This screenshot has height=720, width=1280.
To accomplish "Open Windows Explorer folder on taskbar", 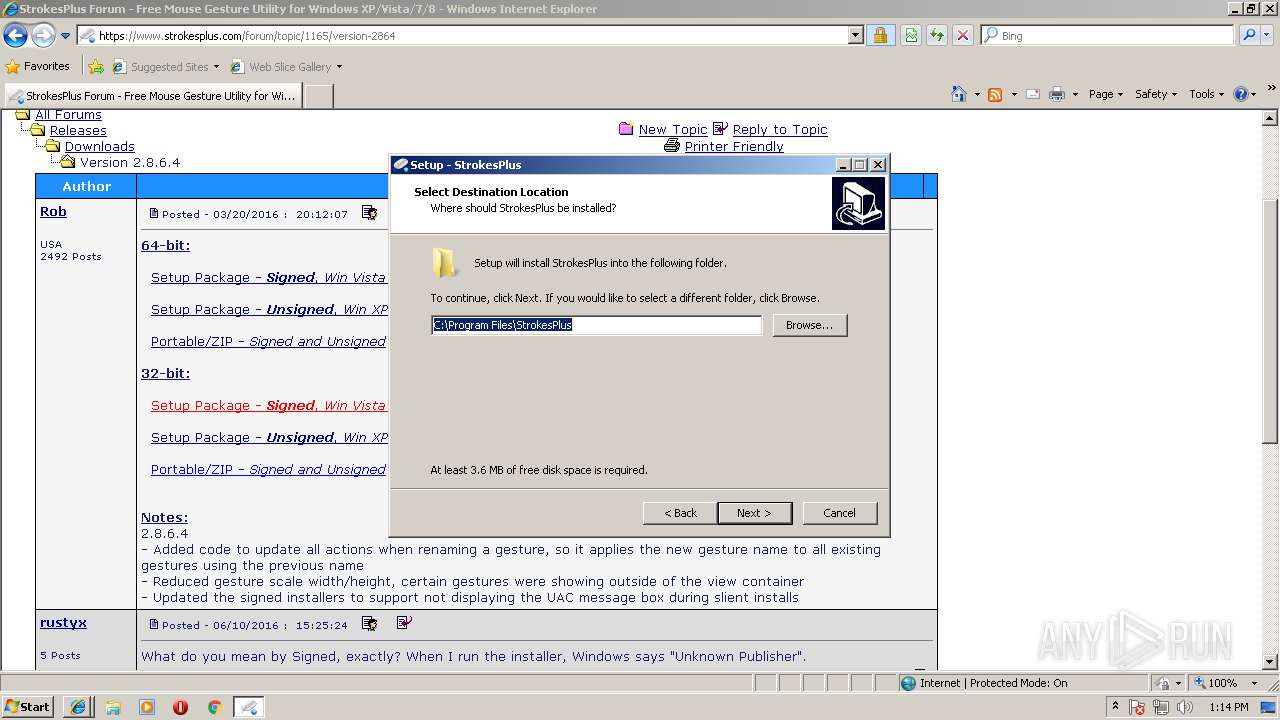I will pyautogui.click(x=113, y=707).
